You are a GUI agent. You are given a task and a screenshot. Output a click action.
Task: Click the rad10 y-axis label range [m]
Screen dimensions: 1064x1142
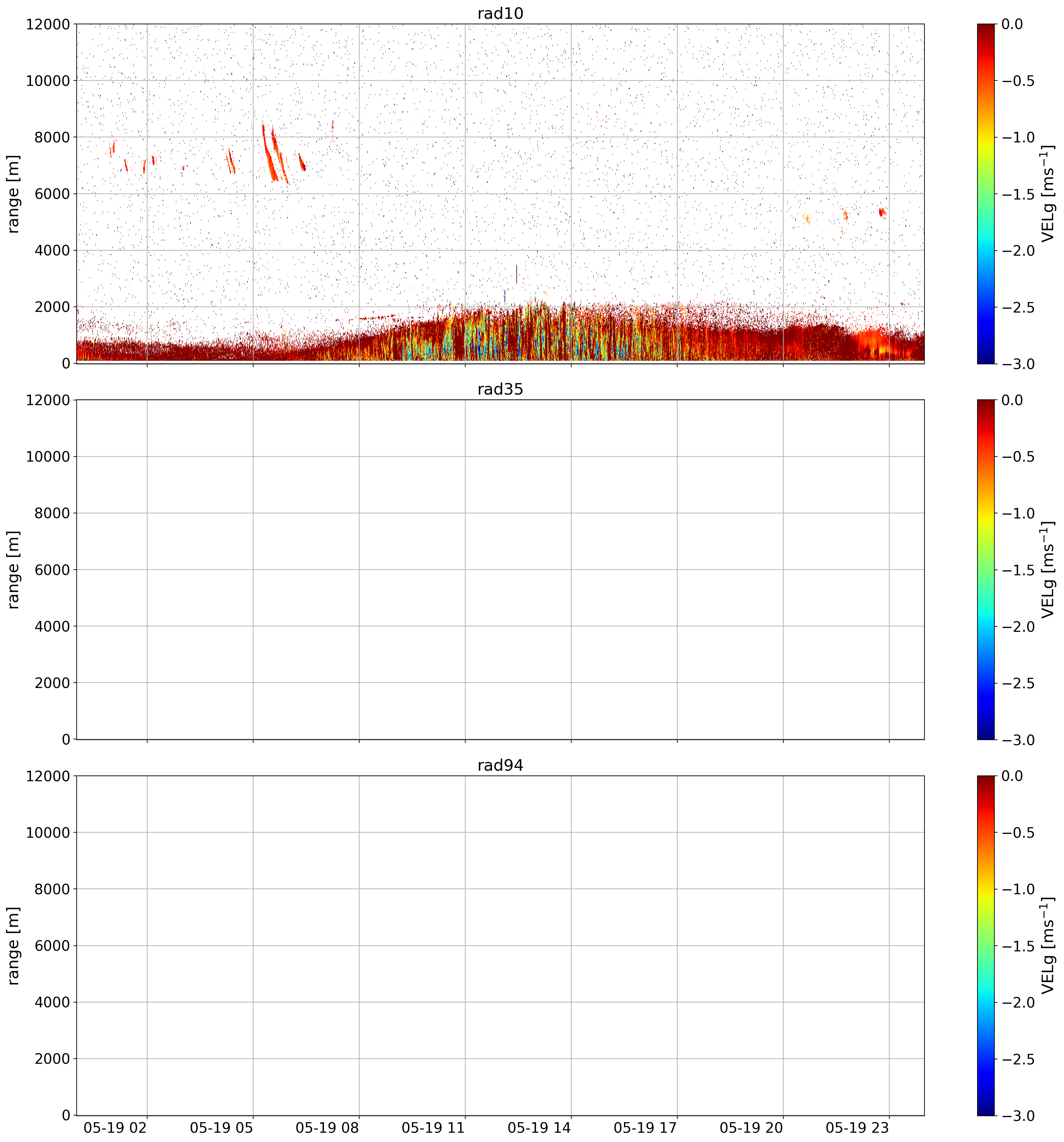(13, 193)
